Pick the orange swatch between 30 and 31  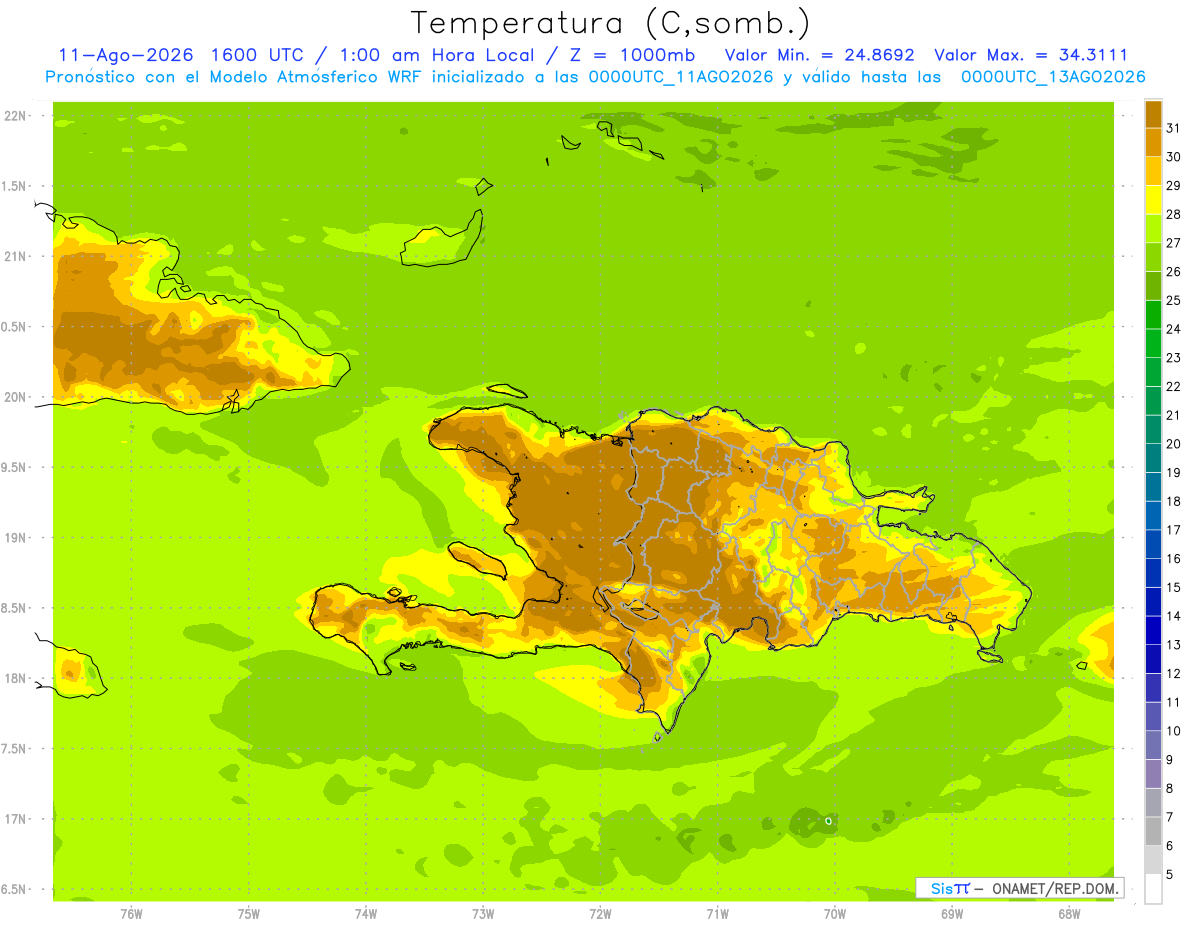coord(1153,143)
